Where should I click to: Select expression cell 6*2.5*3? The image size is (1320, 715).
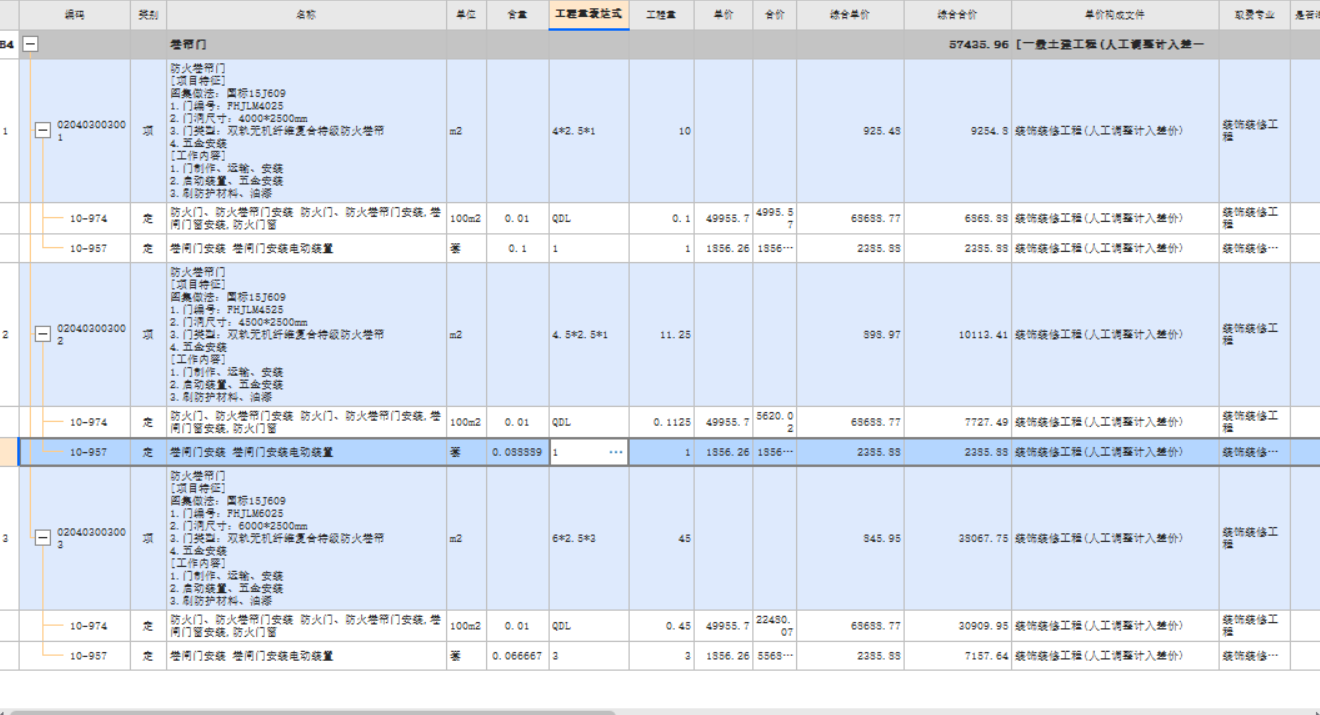[x=589, y=539]
